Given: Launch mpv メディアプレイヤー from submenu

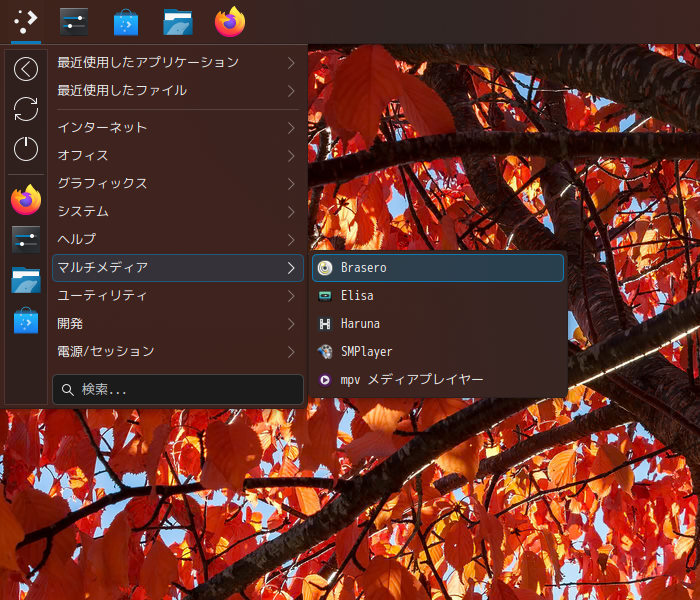Looking at the screenshot, I should (x=438, y=380).
